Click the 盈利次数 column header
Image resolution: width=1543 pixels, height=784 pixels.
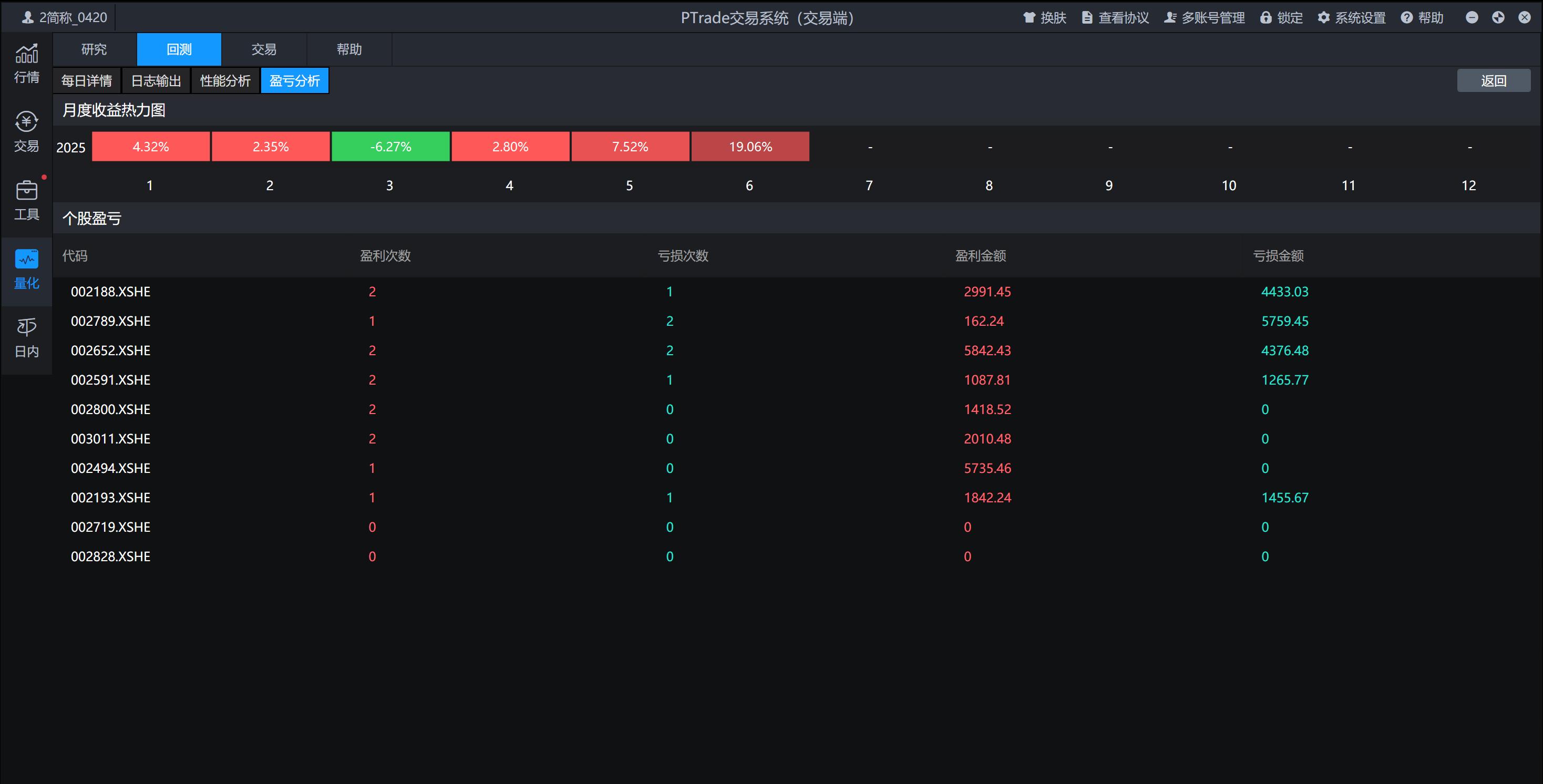[x=385, y=256]
